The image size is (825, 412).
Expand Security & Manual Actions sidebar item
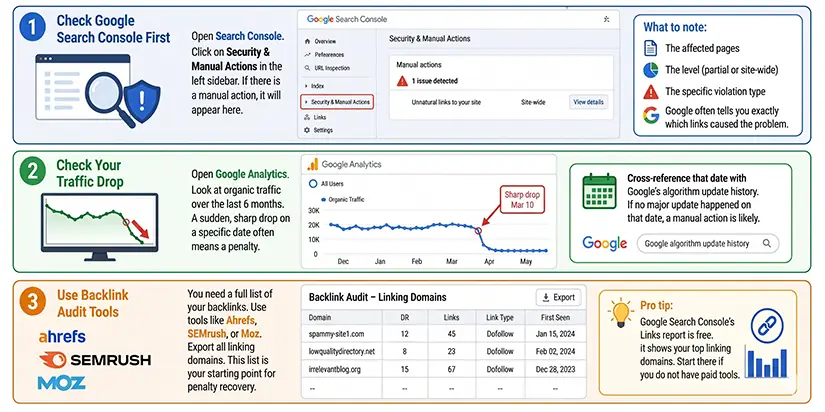pos(337,102)
